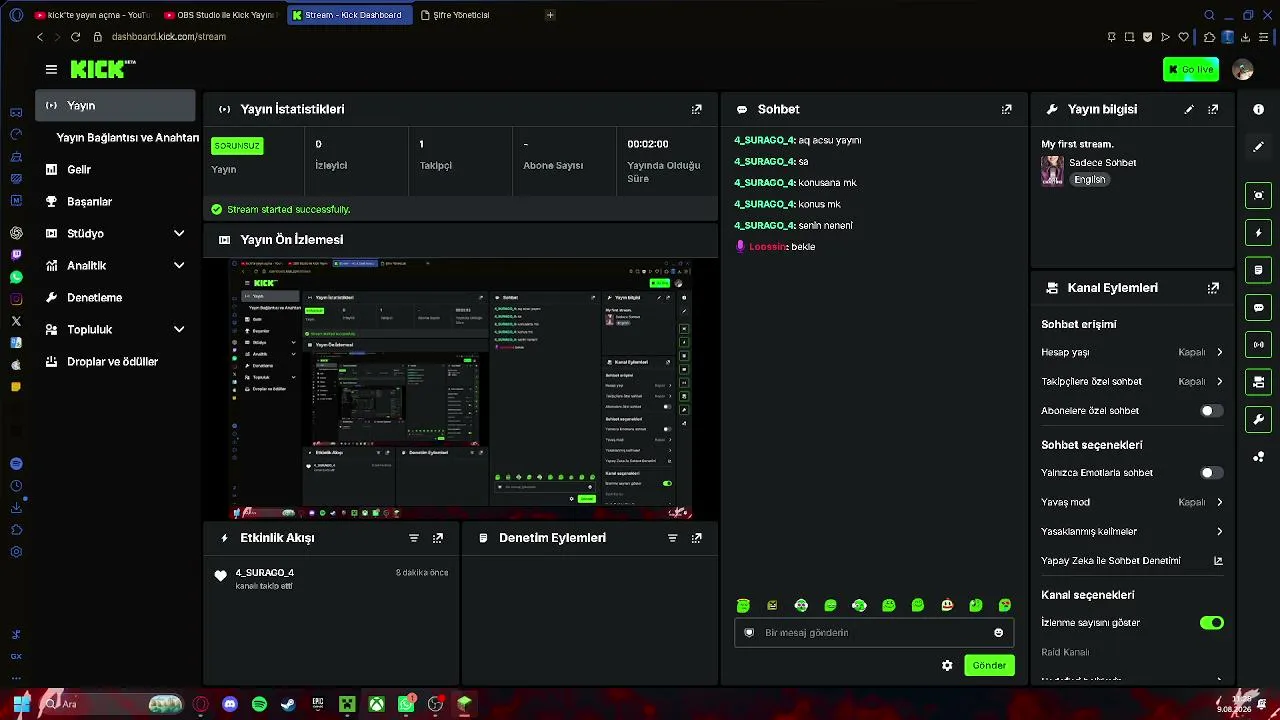Screen dimensions: 1280x720
Task: Pop out the Sohbet chat panel
Action: tap(1007, 109)
